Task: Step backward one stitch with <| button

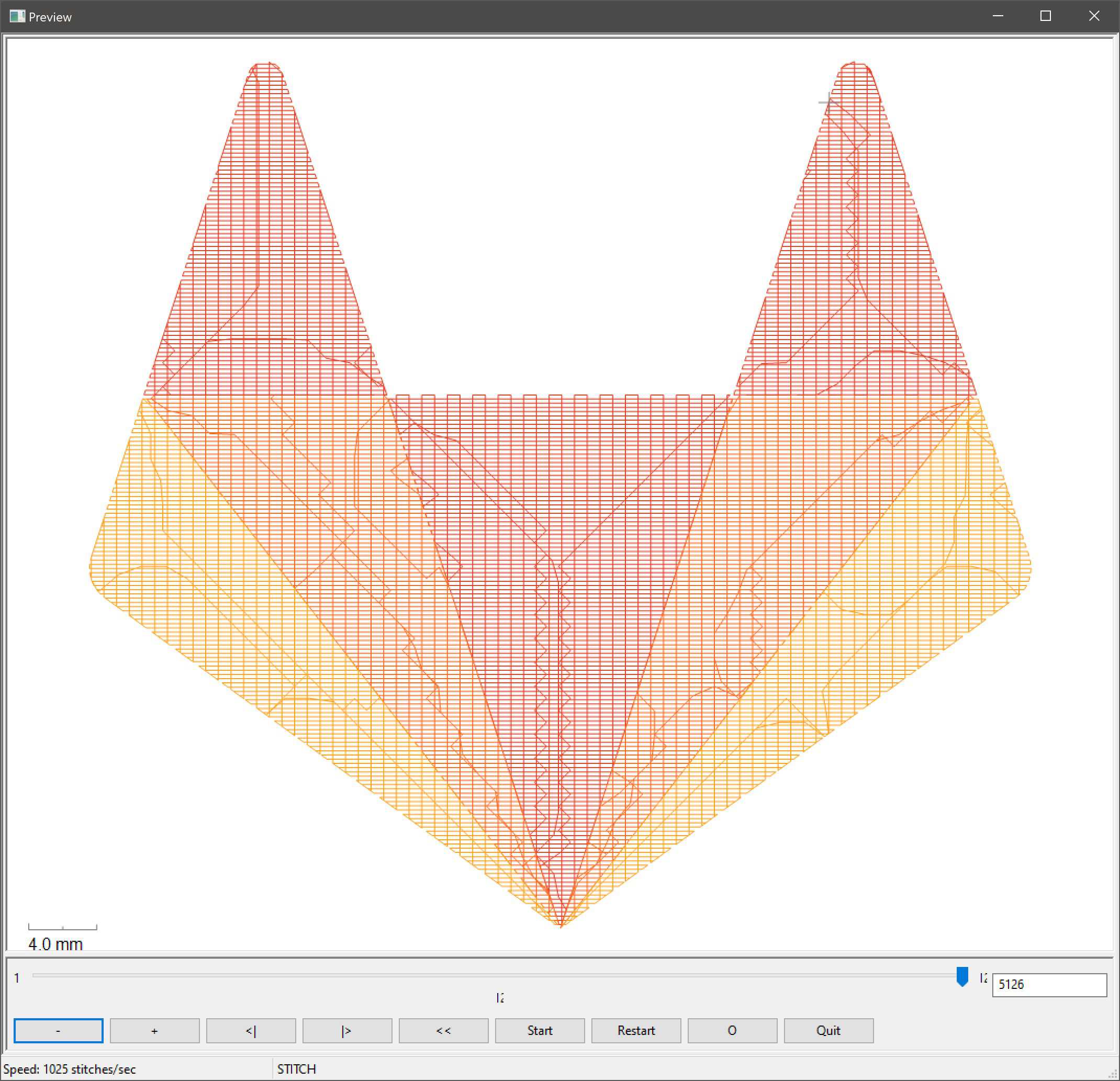Action: tap(251, 1030)
